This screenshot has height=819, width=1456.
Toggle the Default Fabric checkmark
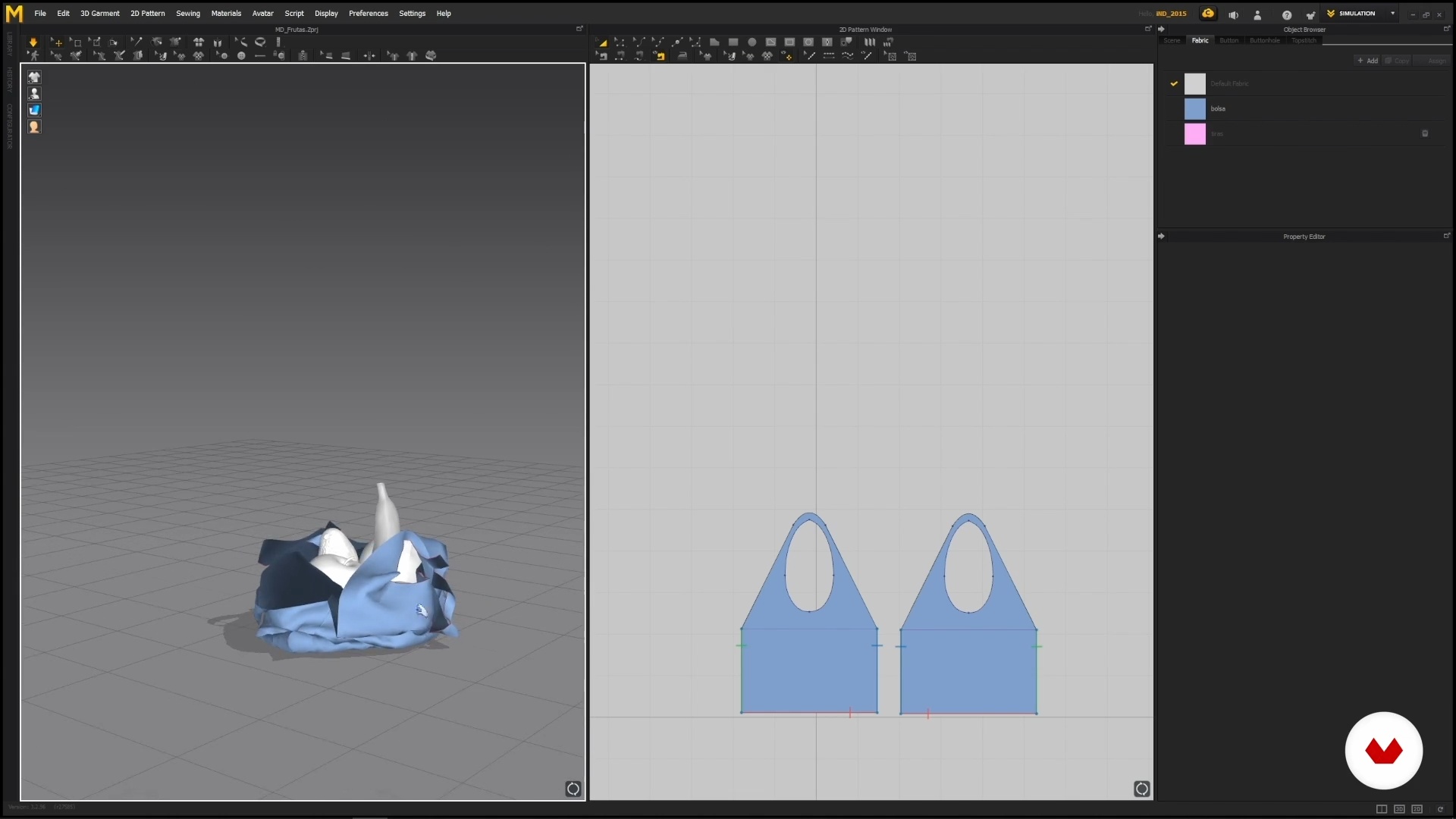coord(1174,83)
